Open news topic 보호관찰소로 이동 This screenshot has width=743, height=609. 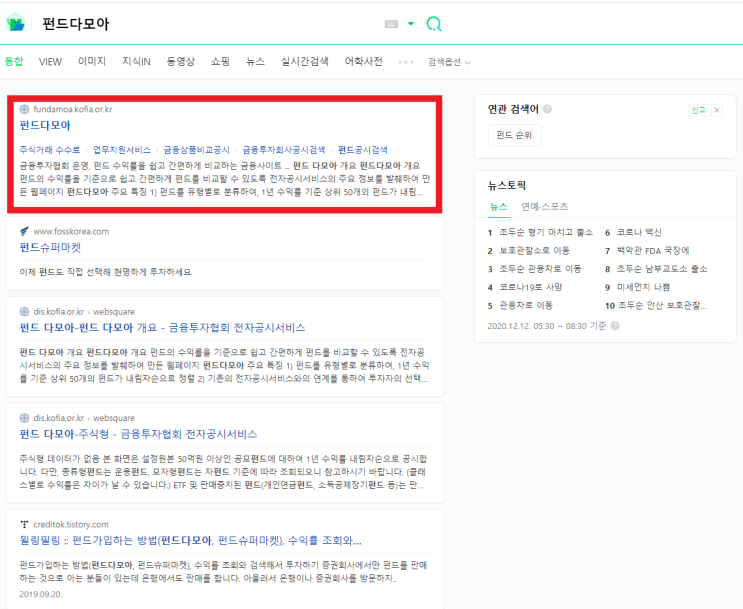(x=535, y=250)
